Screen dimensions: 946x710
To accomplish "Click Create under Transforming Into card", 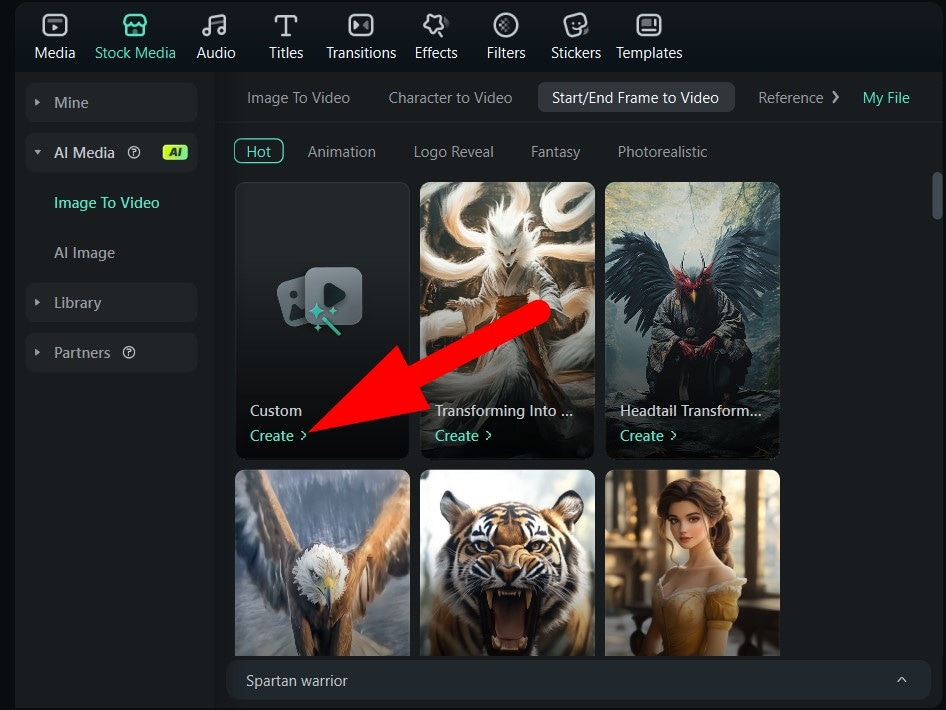I will 463,436.
